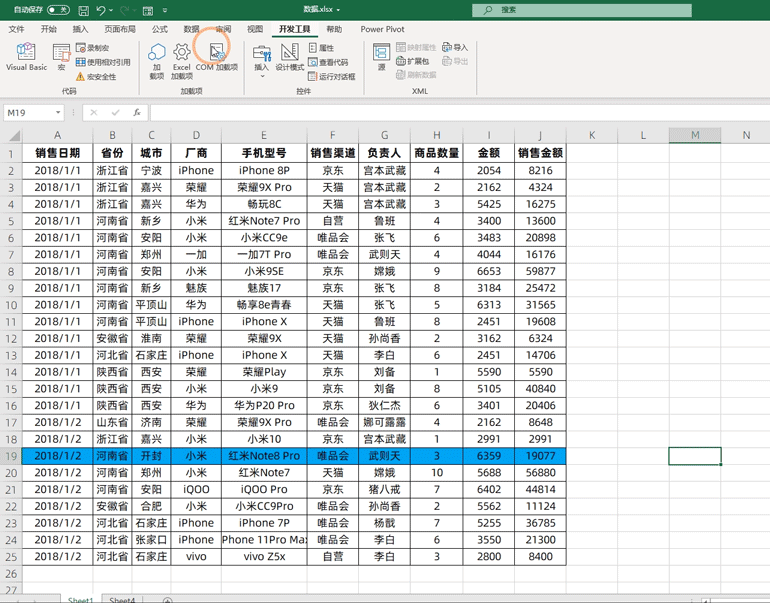Click XML 扩展包 expansion packs
The width and height of the screenshot is (770, 603).
412,61
